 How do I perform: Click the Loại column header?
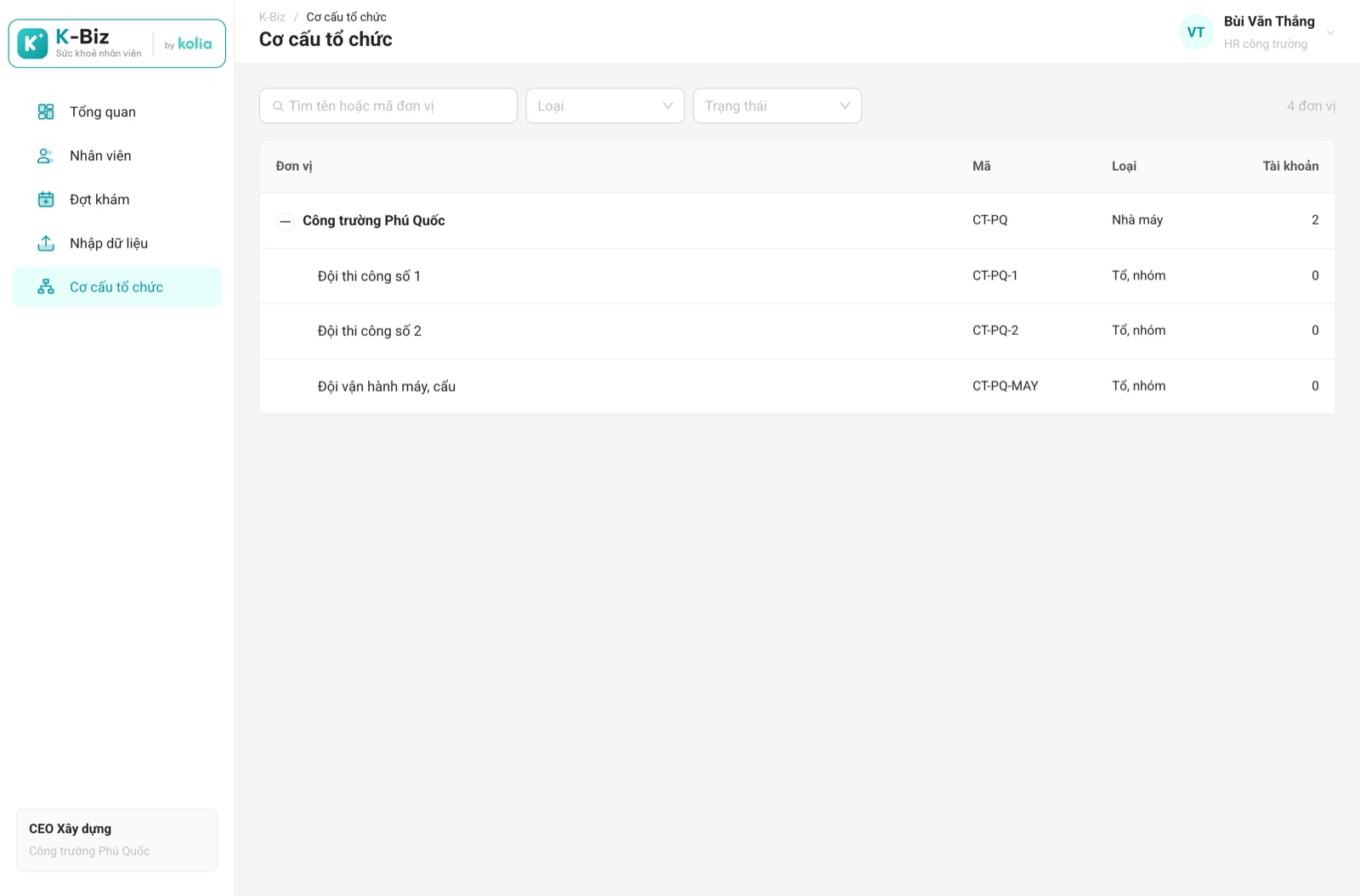click(x=1124, y=167)
